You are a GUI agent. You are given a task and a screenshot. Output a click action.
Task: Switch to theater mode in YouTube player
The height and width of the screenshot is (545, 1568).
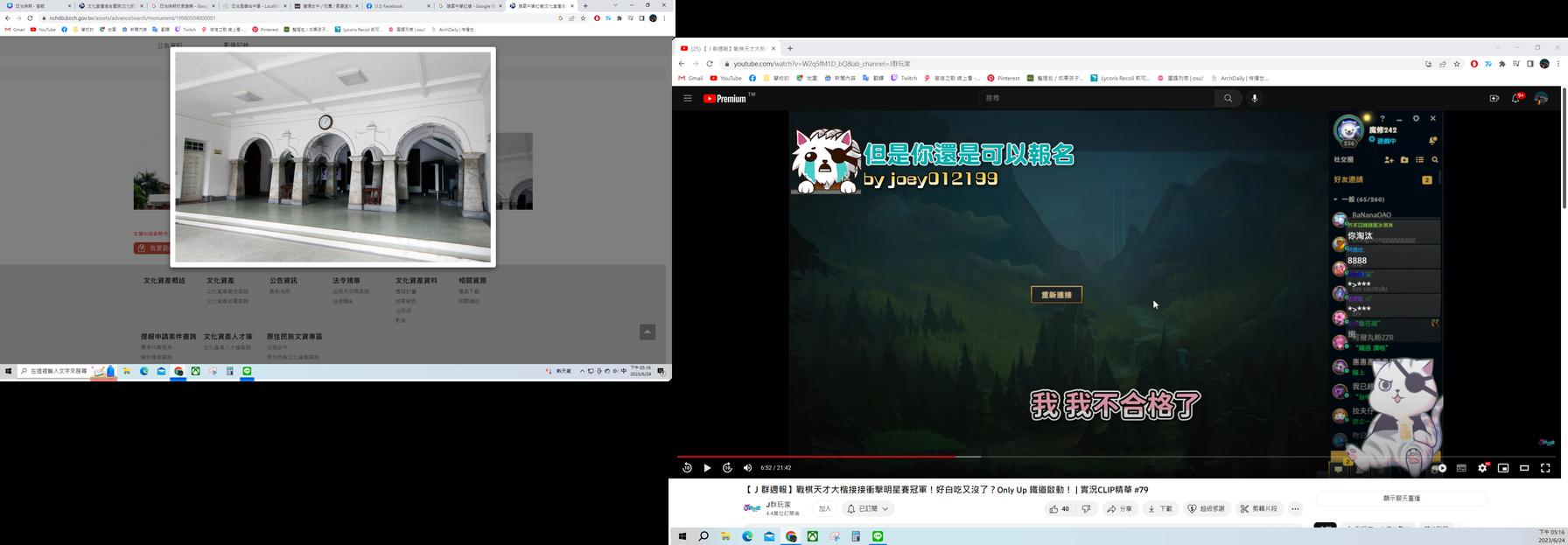tap(1524, 468)
